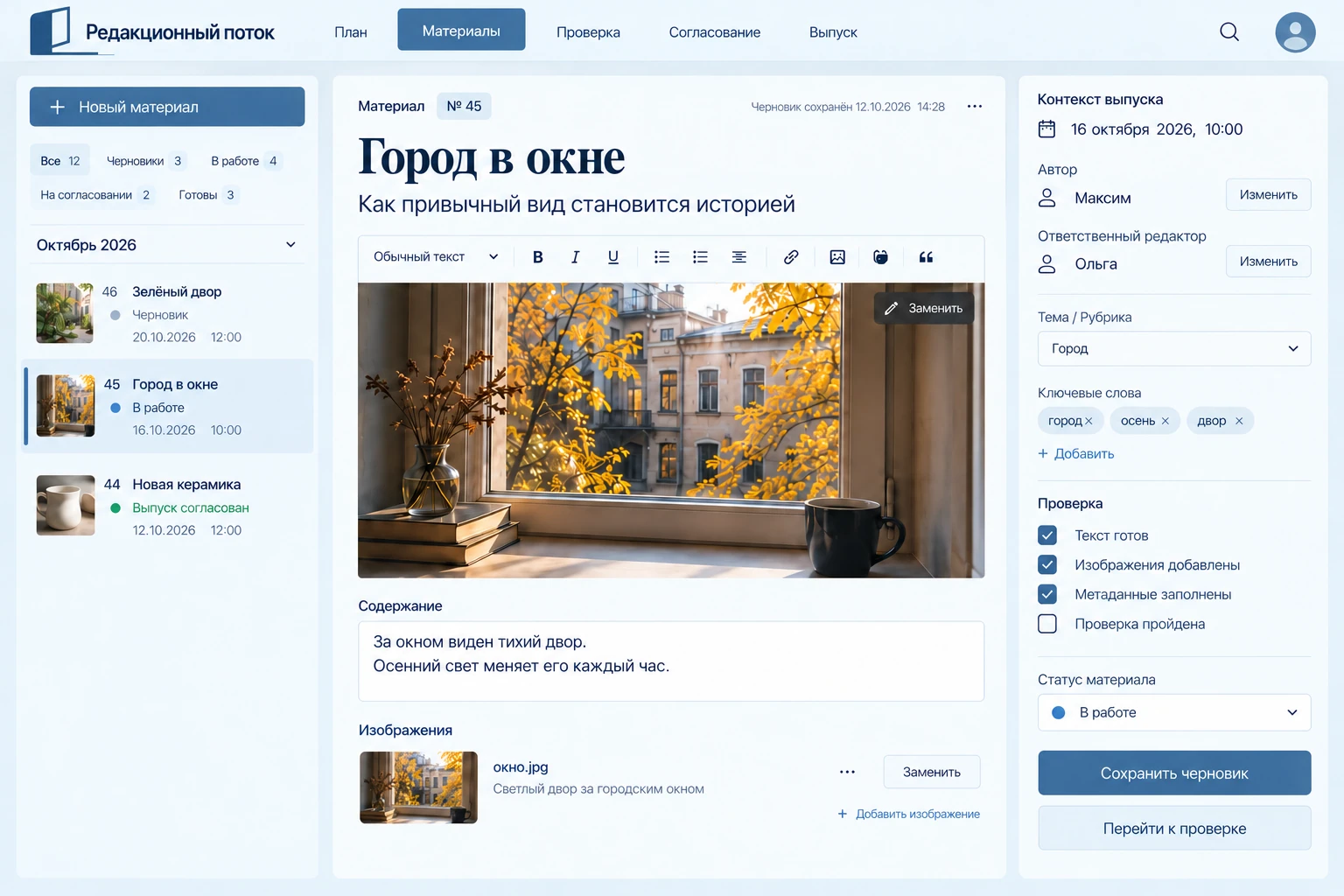The image size is (1344, 896).
Task: Switch to the План tab
Action: click(x=351, y=31)
